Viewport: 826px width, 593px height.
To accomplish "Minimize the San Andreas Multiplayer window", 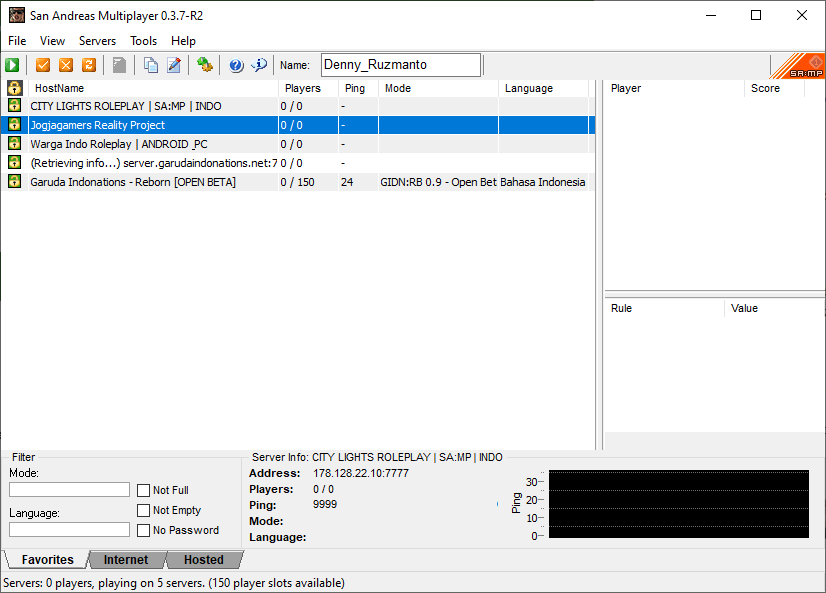I will tap(711, 15).
